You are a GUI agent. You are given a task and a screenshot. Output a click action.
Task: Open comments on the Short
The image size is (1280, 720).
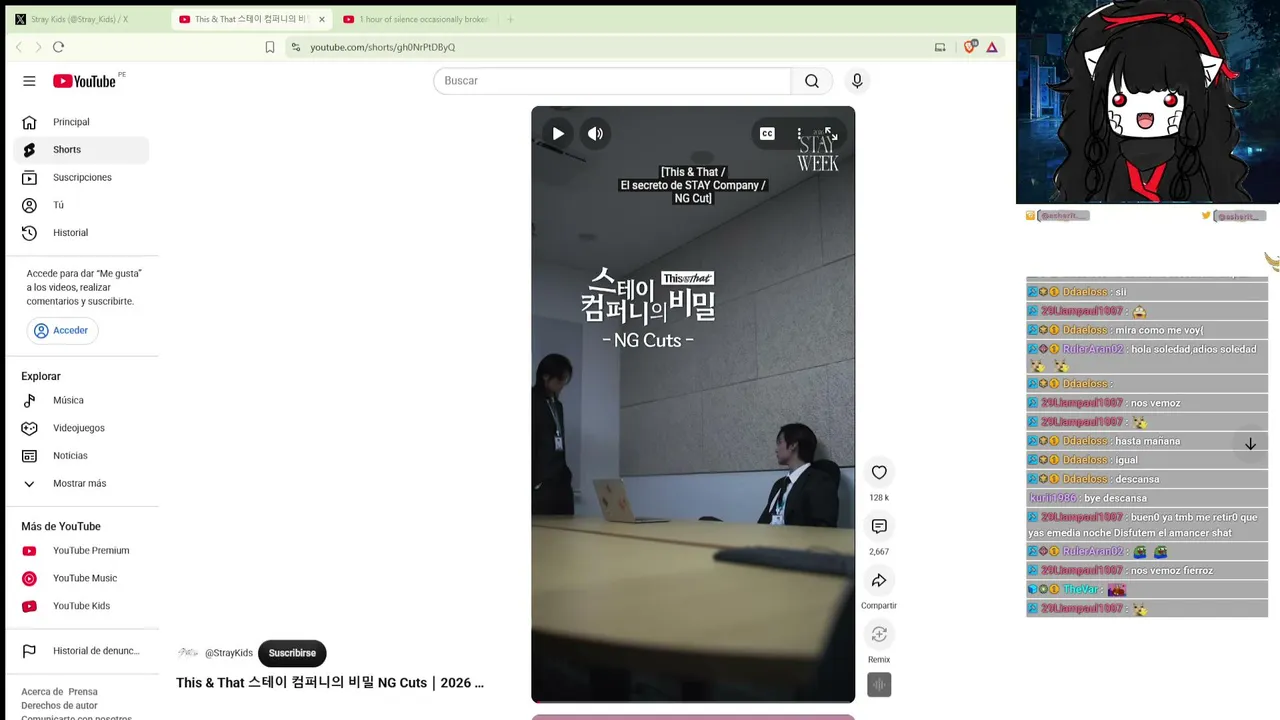pos(879,526)
